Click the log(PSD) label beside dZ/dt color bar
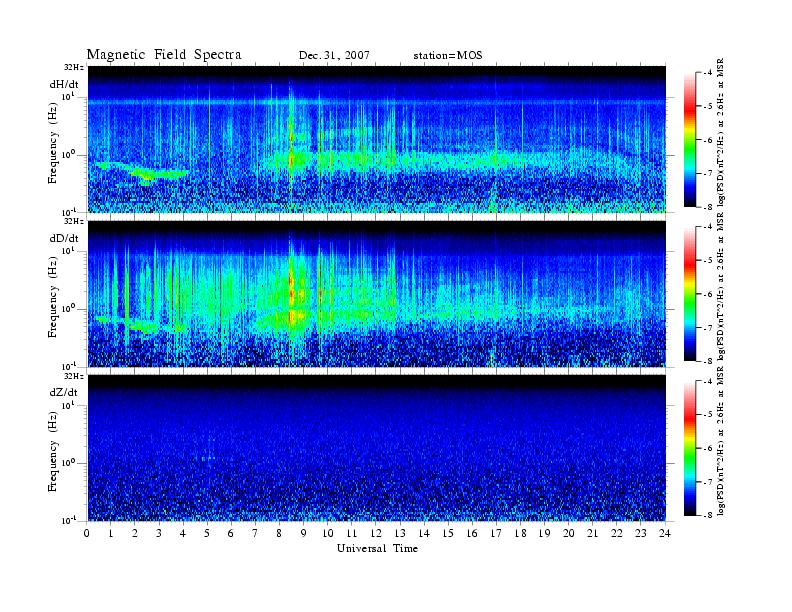Image resolution: width=792 pixels, height=612 pixels. pyautogui.click(x=721, y=441)
